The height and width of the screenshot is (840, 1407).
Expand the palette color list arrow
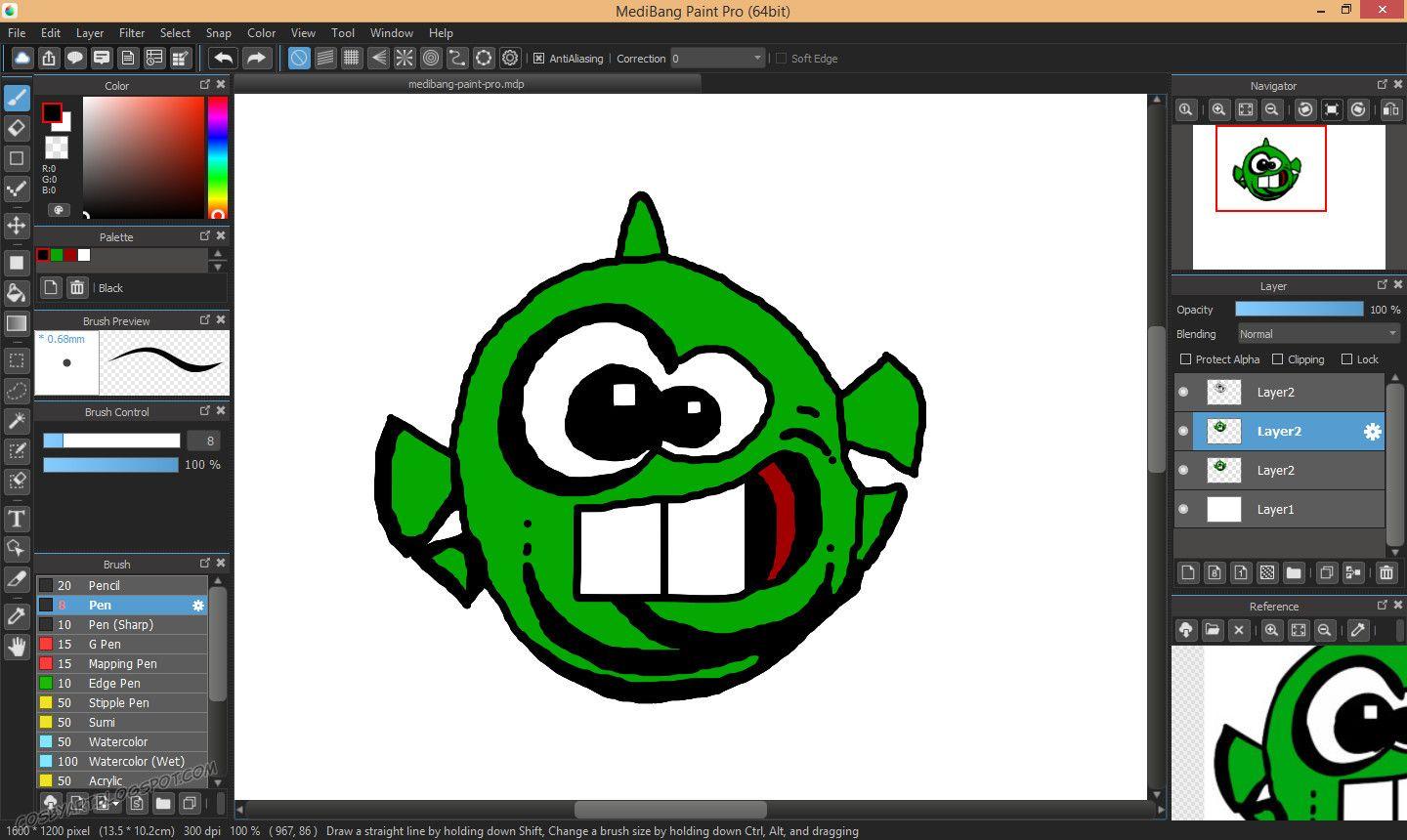click(218, 266)
